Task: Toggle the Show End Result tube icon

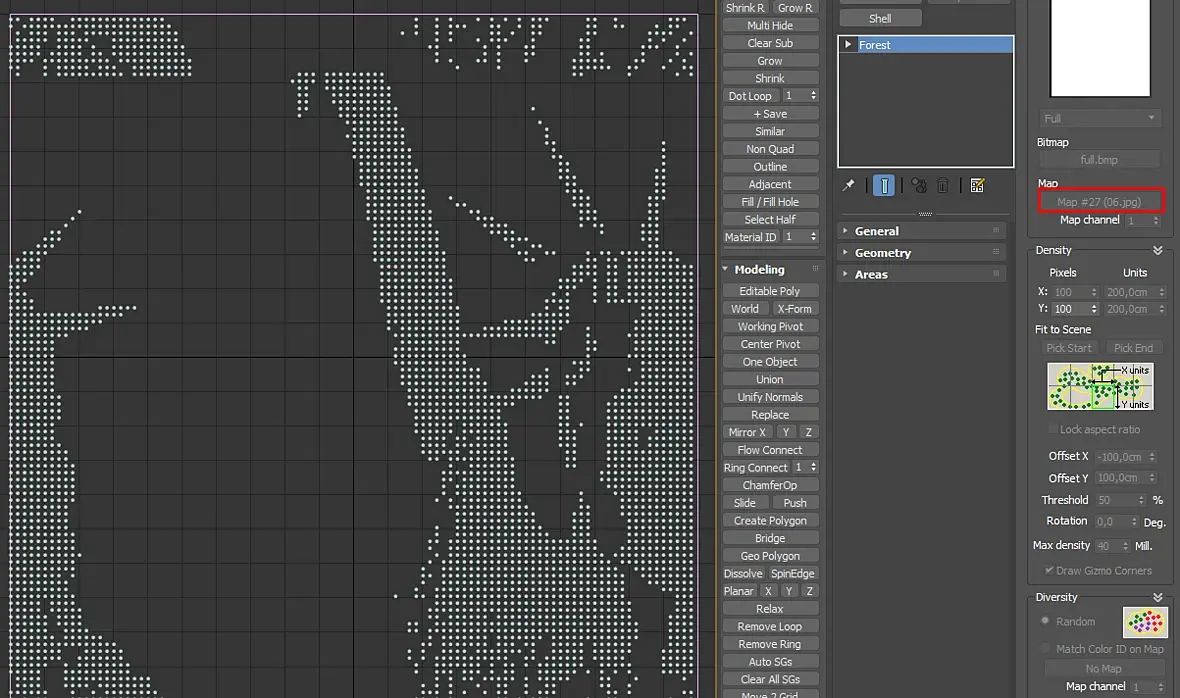Action: [x=884, y=185]
